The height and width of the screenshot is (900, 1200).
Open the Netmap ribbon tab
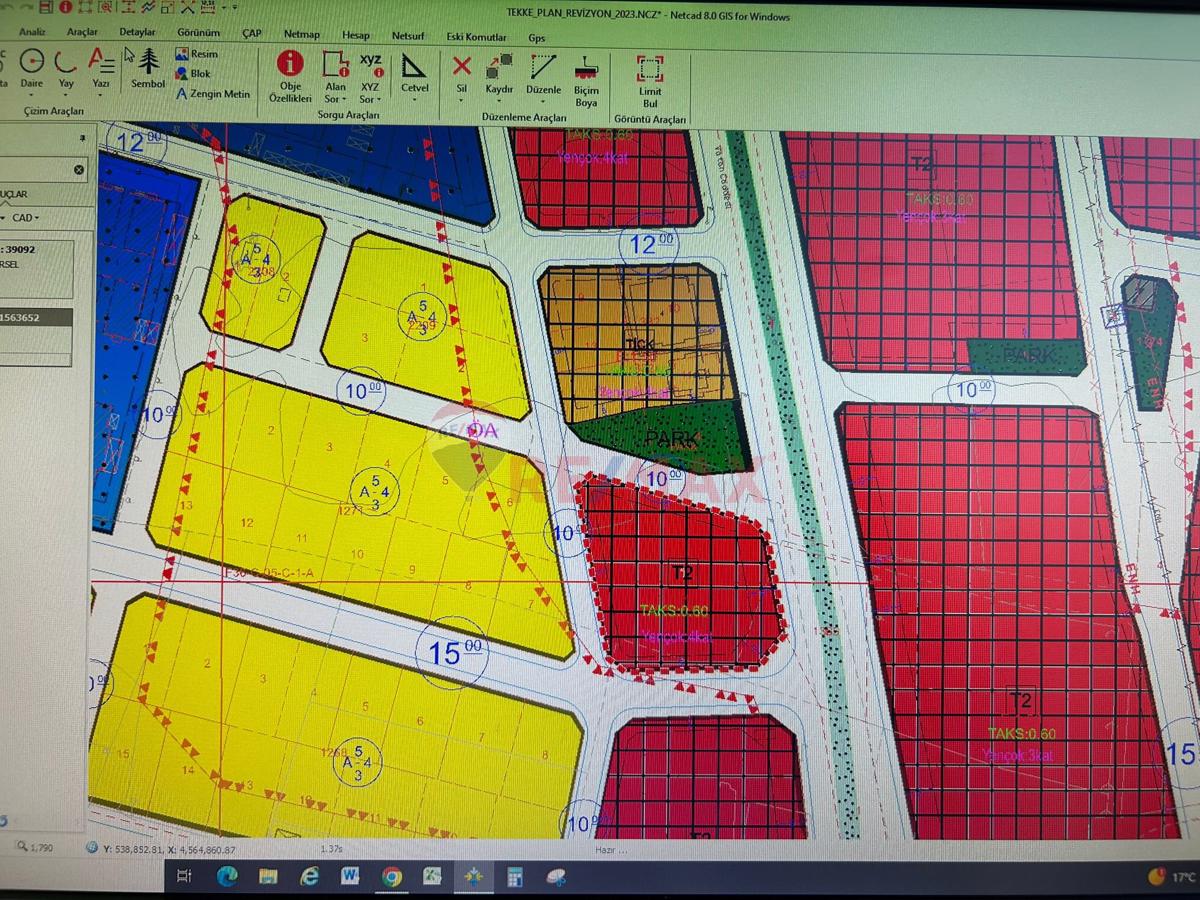(x=301, y=34)
